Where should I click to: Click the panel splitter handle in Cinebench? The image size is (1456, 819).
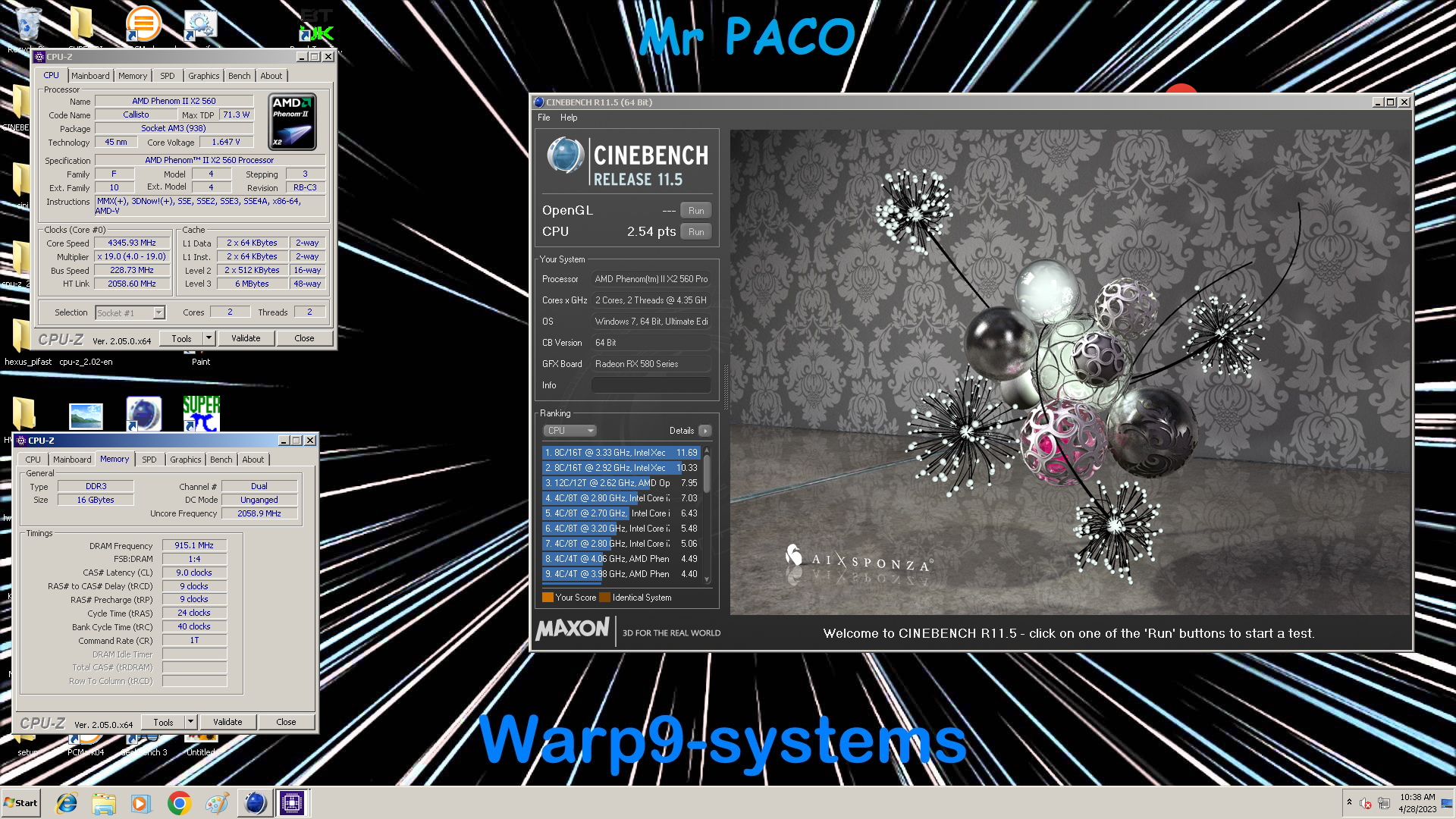pyautogui.click(x=725, y=387)
